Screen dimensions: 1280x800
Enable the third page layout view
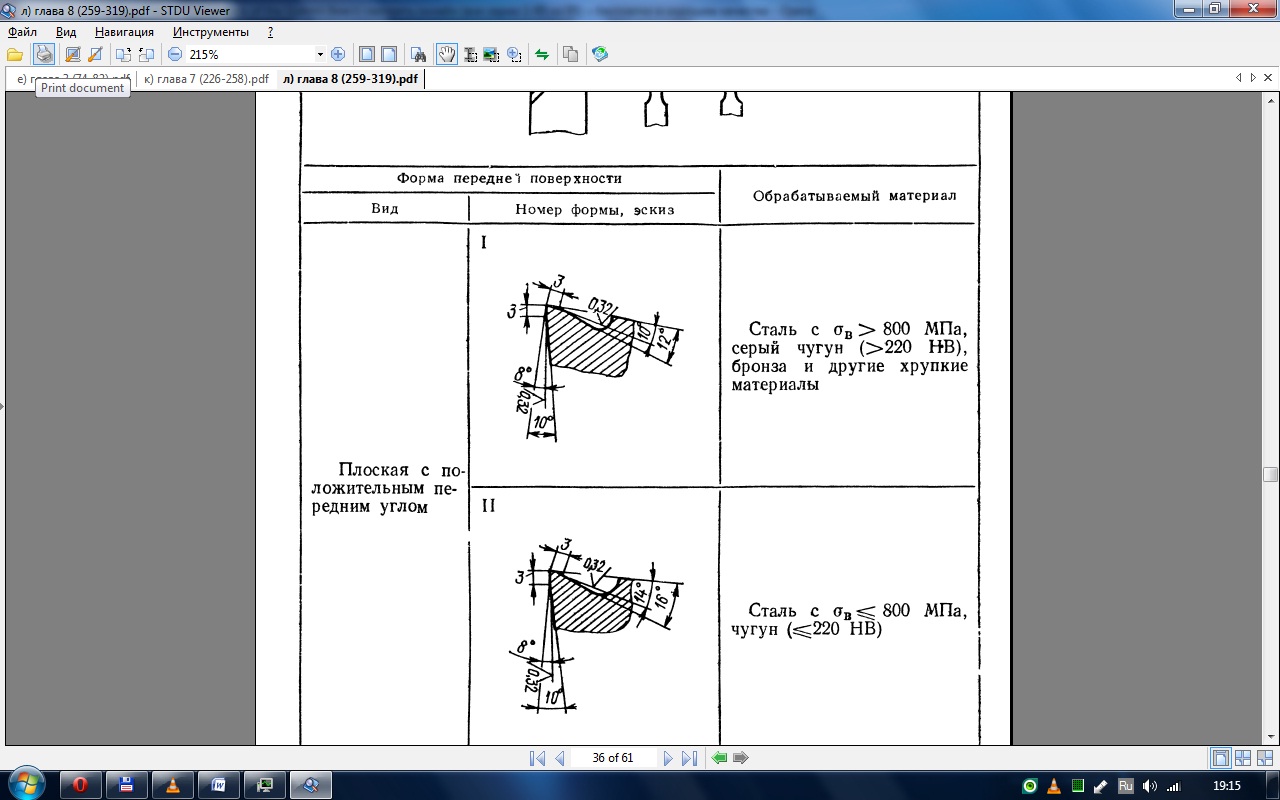tap(1264, 758)
